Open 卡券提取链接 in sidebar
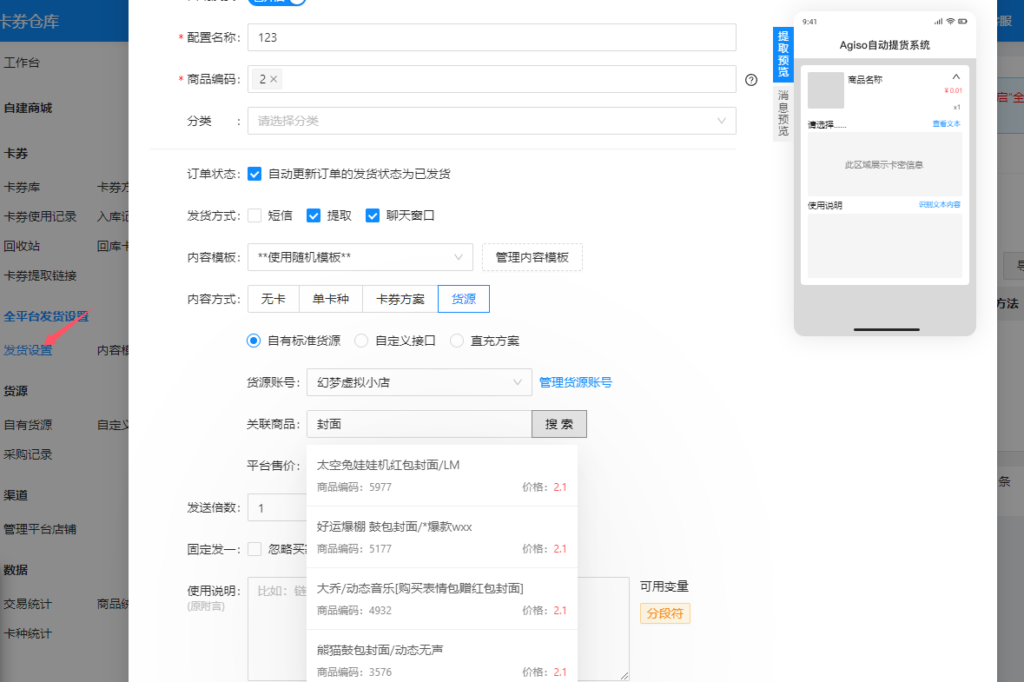 tap(40, 276)
